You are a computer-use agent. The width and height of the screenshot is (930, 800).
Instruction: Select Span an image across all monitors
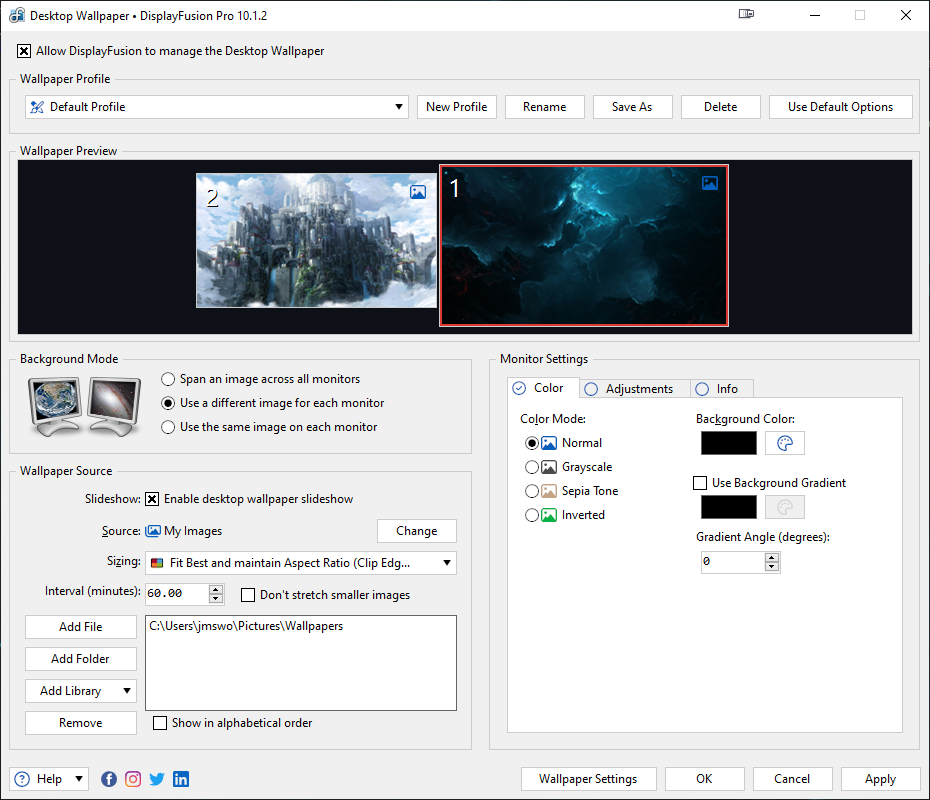(169, 379)
